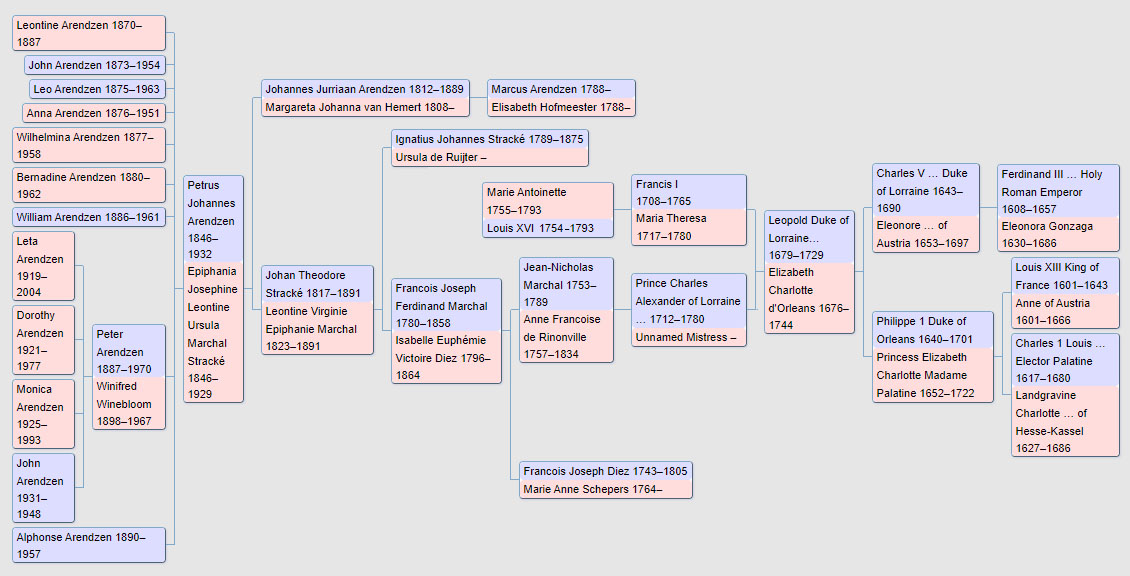The width and height of the screenshot is (1130, 576).
Task: Select Maria Theresa 1717–1780
Action: 689,227
